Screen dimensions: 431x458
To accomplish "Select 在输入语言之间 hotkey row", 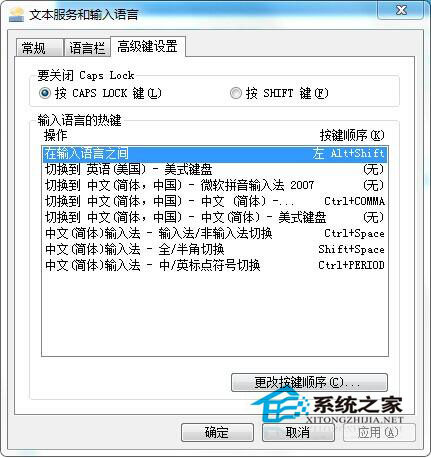I will 215,154.
